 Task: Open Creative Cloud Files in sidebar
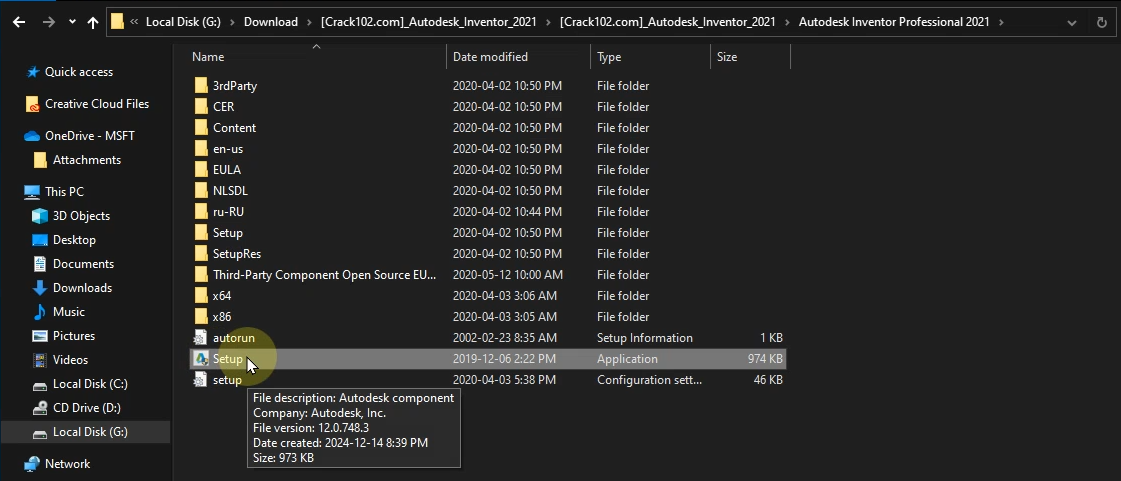96,104
